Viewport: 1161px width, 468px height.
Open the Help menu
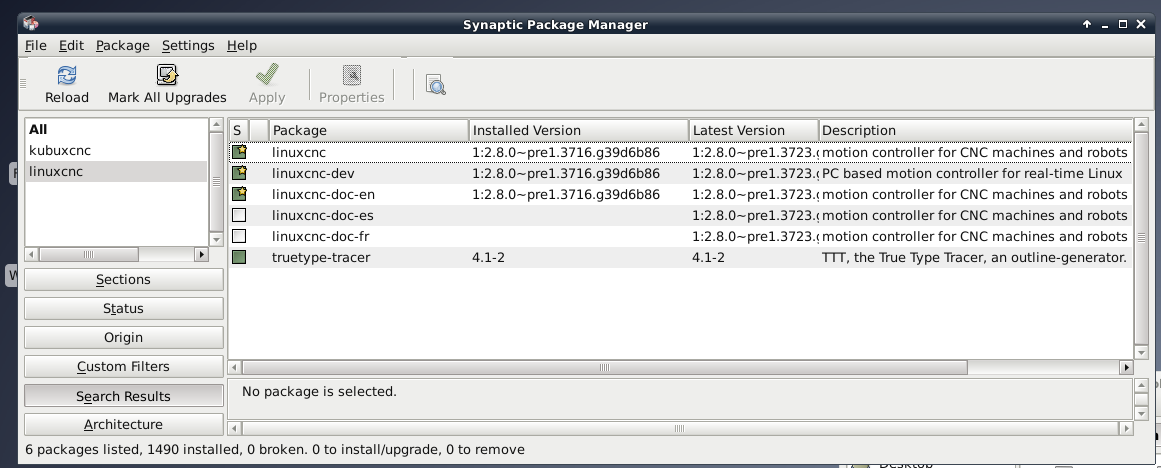point(241,45)
